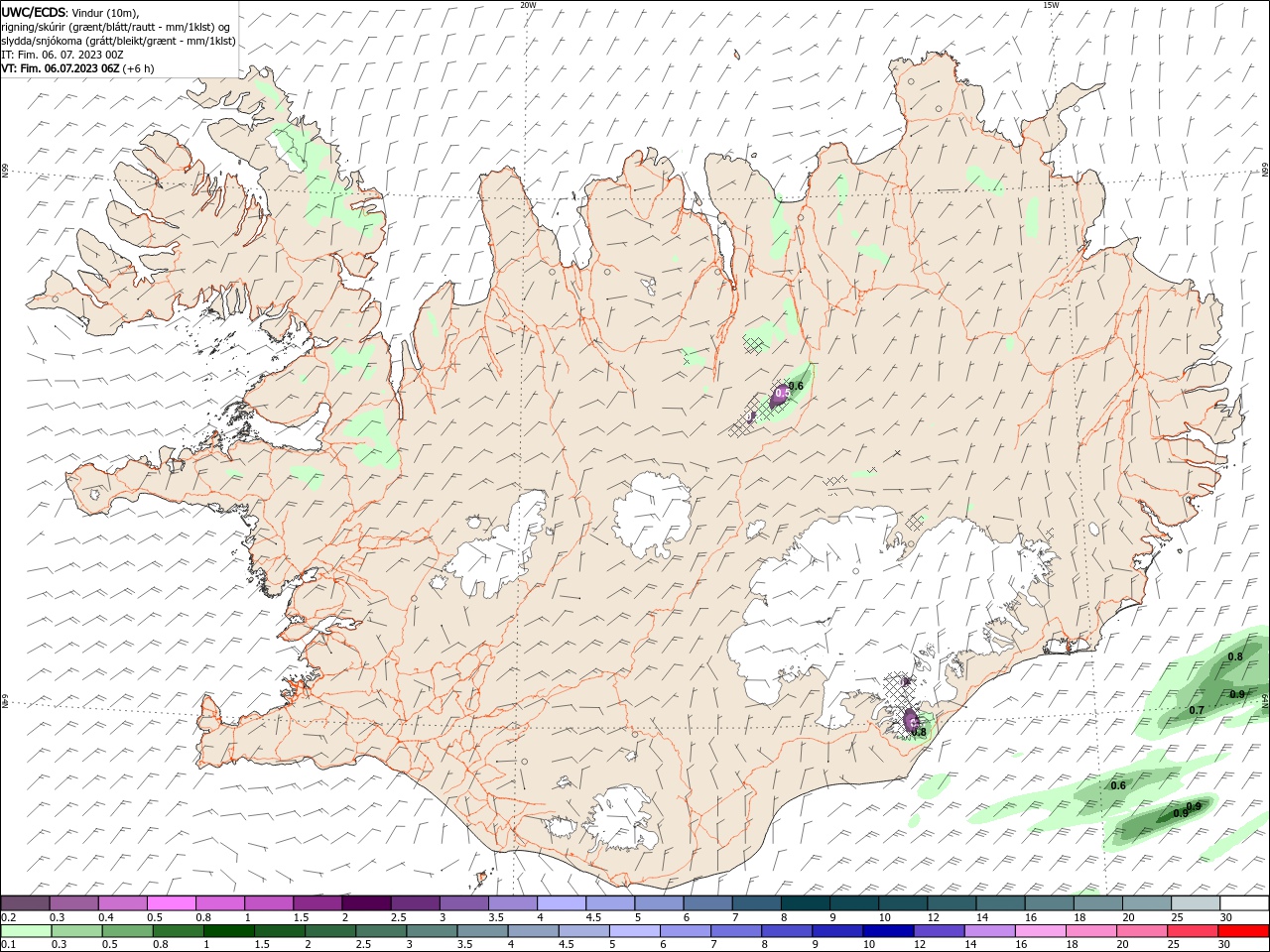Pick the lavender snow swatch starting at 4

point(562,903)
